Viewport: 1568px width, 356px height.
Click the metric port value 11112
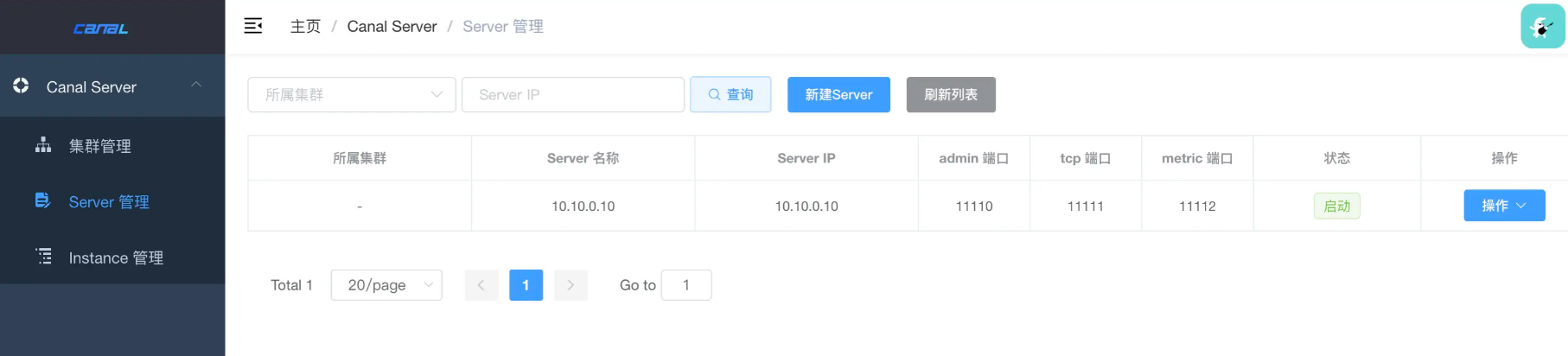pos(1197,206)
